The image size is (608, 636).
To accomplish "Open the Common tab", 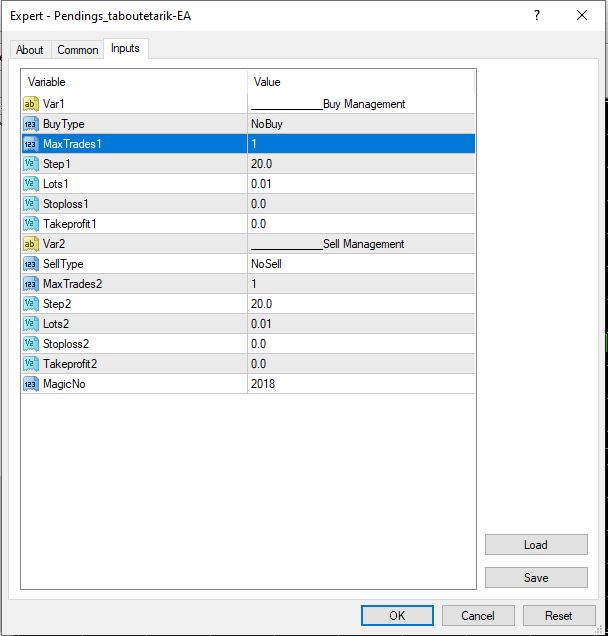I will [x=78, y=50].
